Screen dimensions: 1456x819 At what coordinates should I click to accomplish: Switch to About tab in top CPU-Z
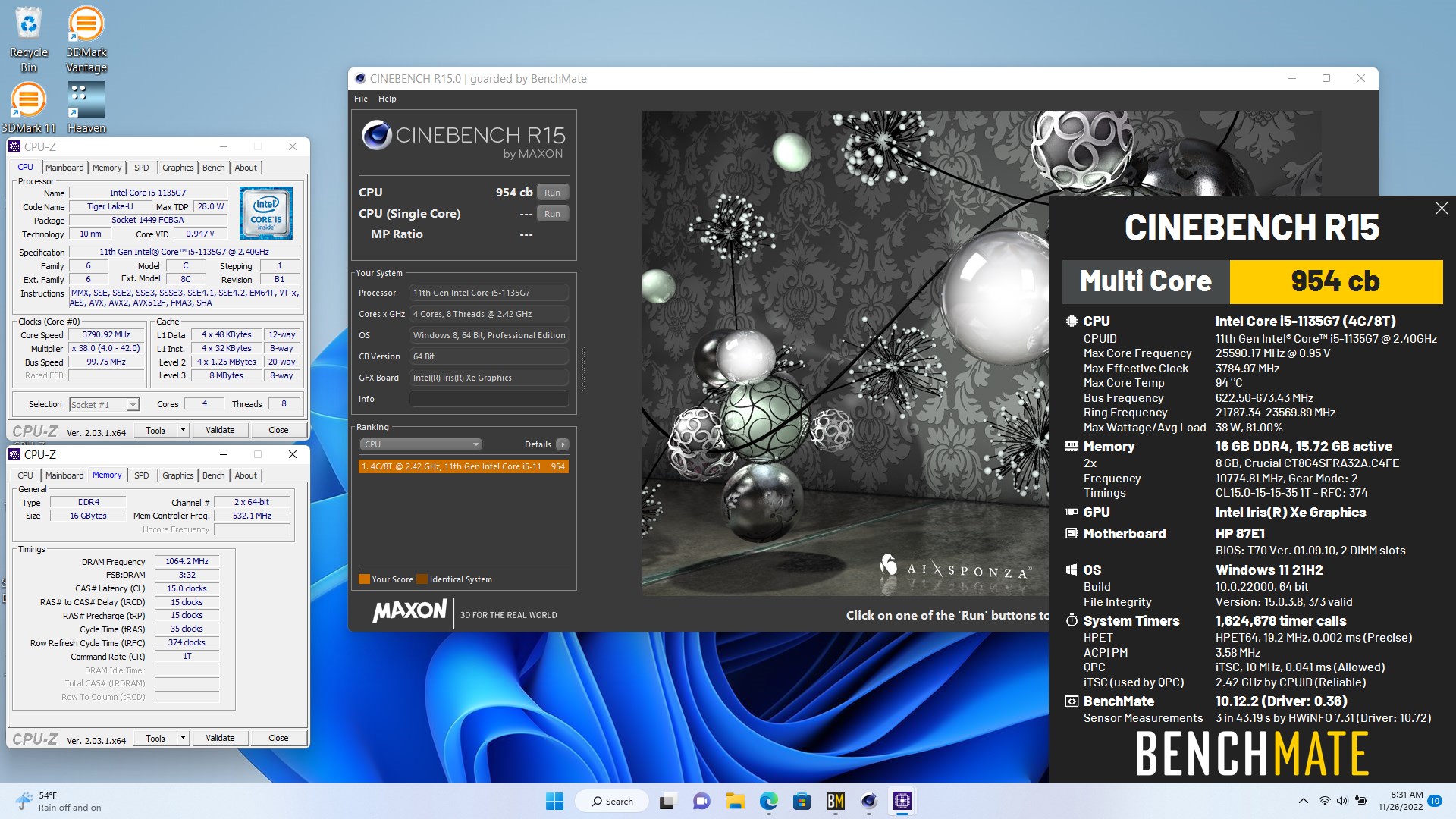pos(246,168)
